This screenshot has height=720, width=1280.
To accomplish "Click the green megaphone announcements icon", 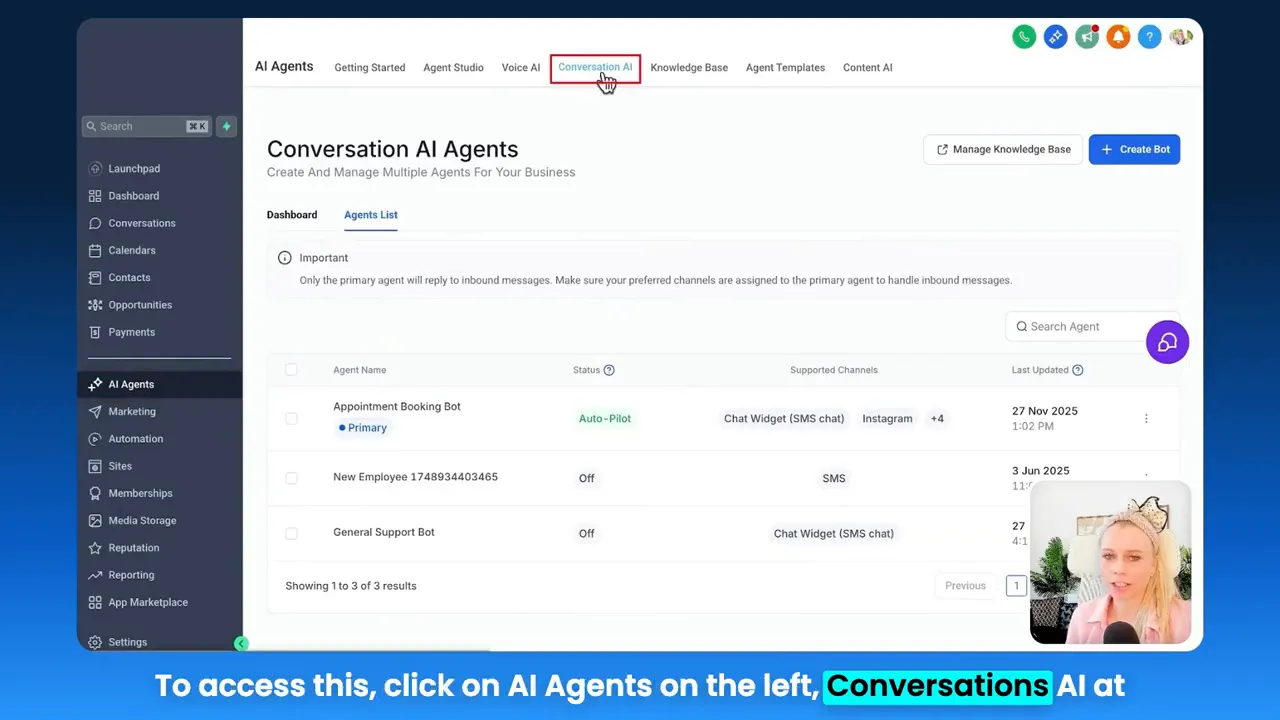I will (x=1087, y=37).
